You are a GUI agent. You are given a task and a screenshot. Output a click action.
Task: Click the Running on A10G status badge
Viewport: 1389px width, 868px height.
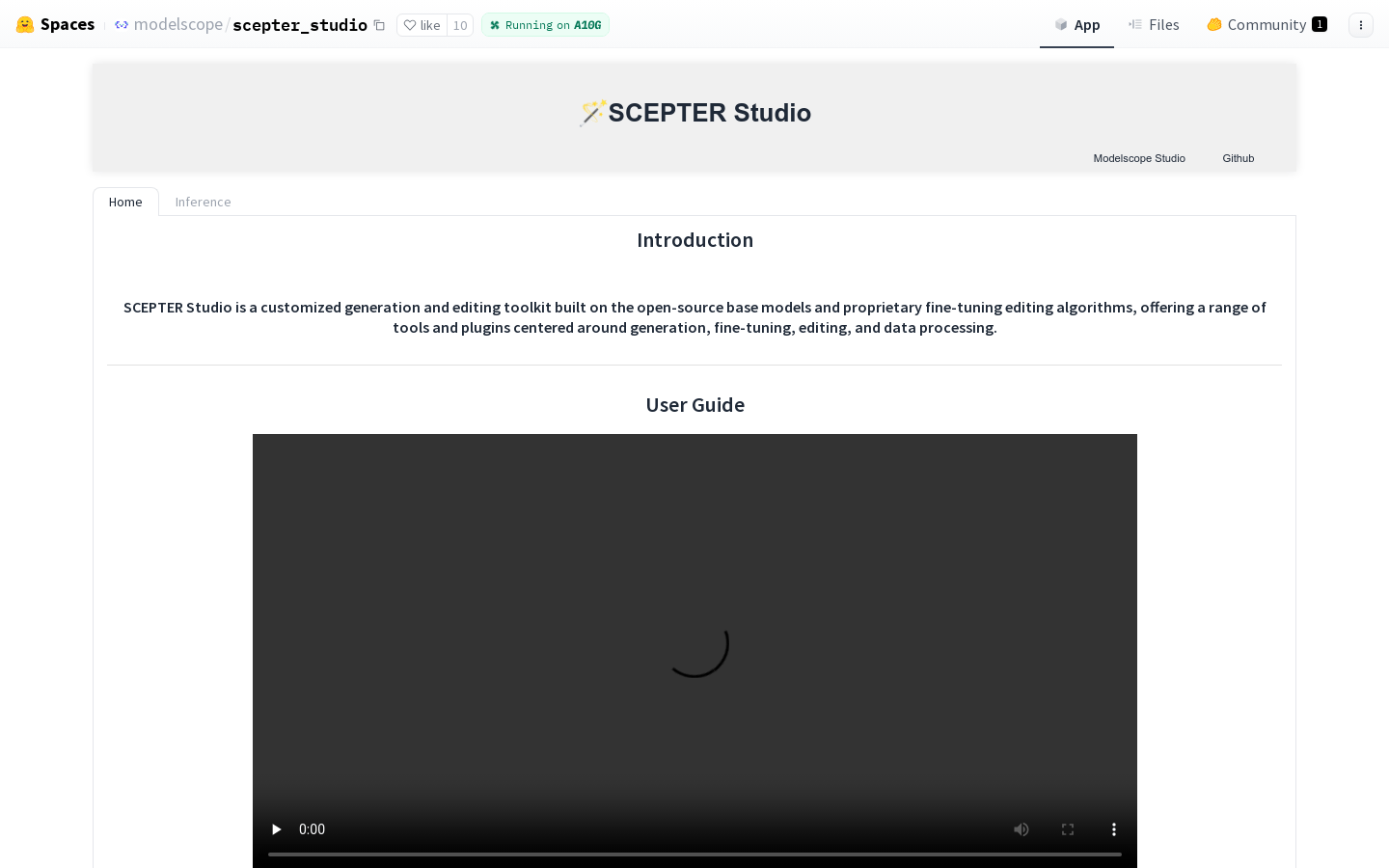(x=545, y=25)
